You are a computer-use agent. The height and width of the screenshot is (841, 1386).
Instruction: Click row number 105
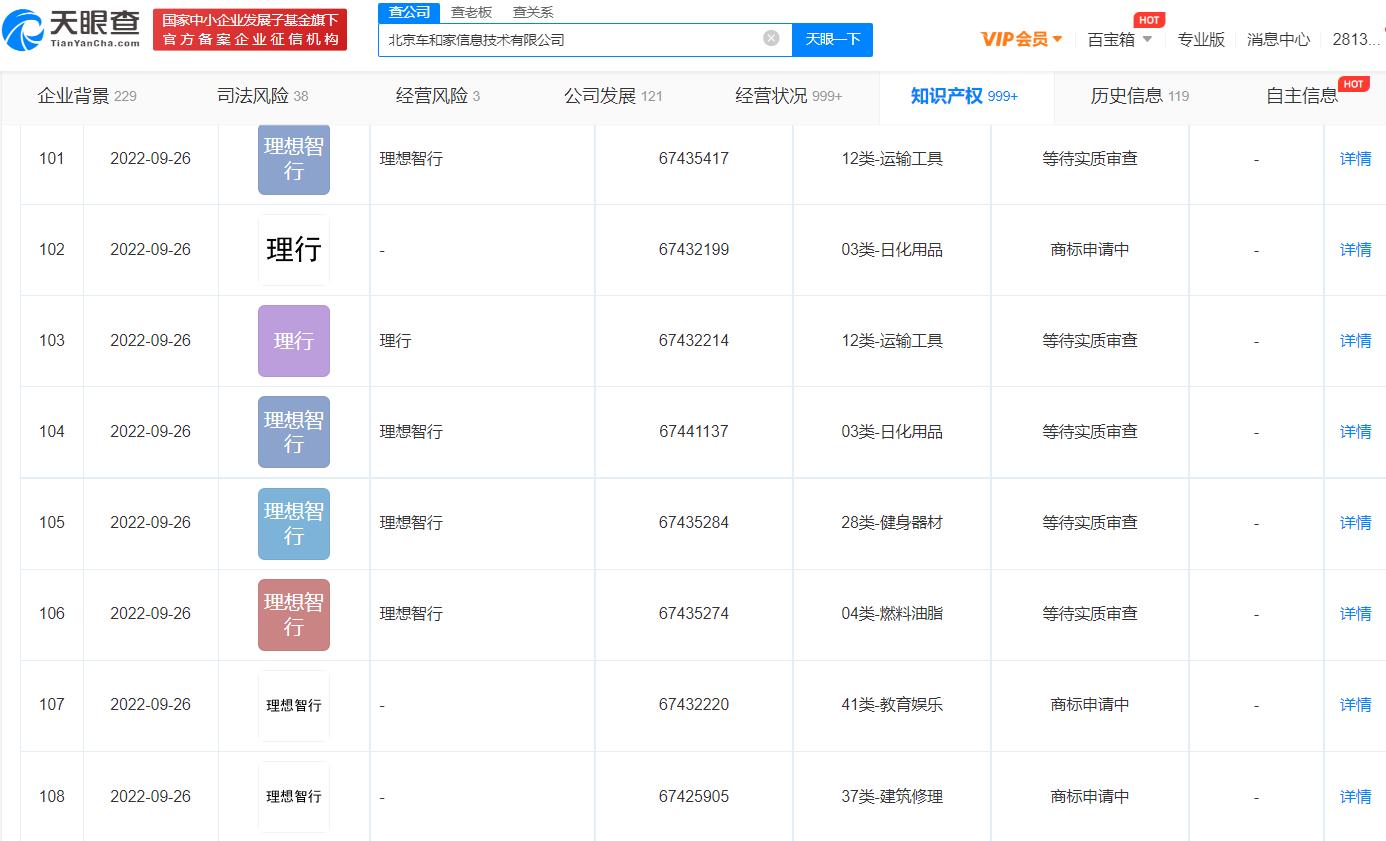[x=52, y=523]
